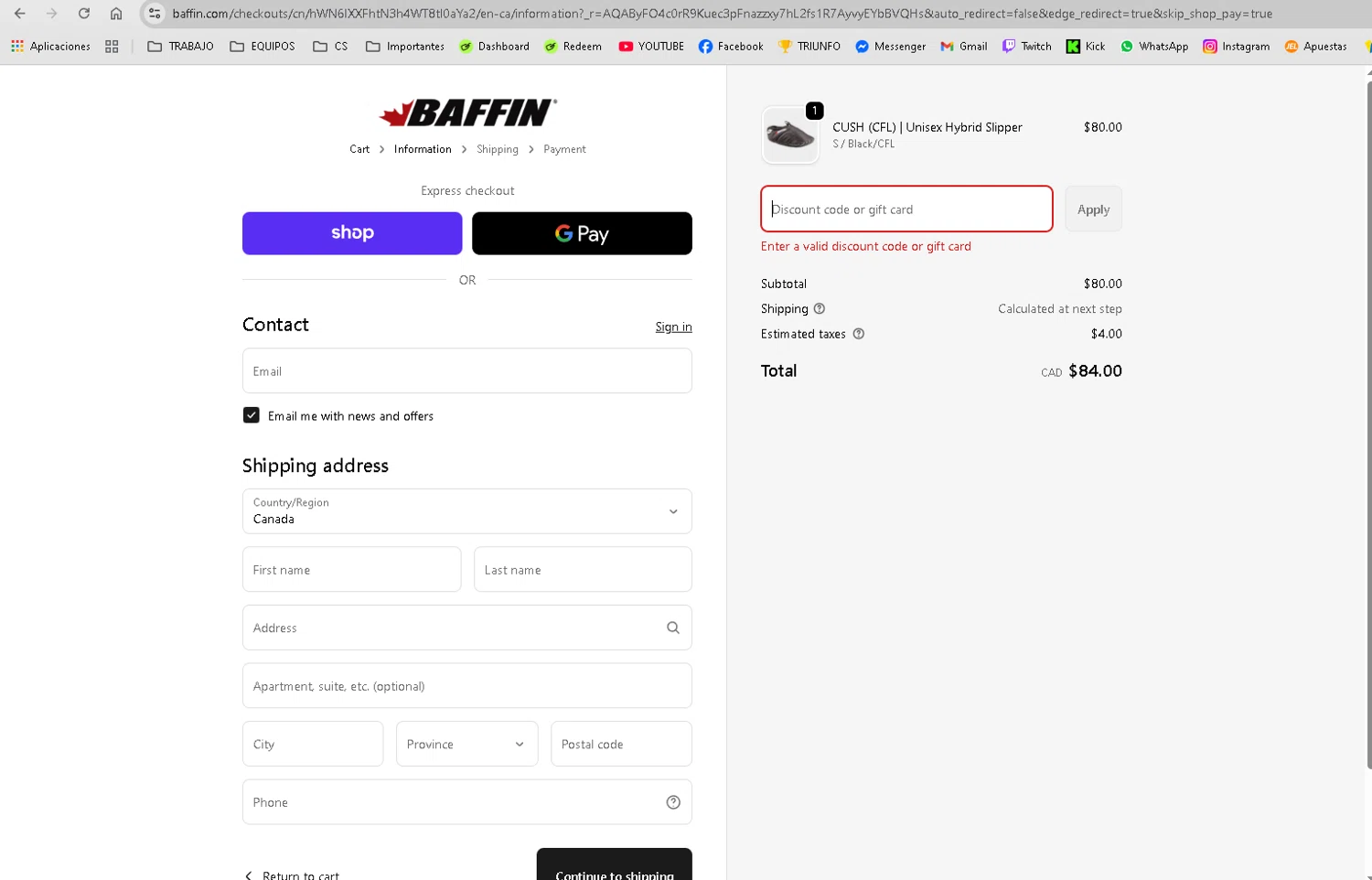
Task: Click the Baffin logo
Action: [467, 113]
